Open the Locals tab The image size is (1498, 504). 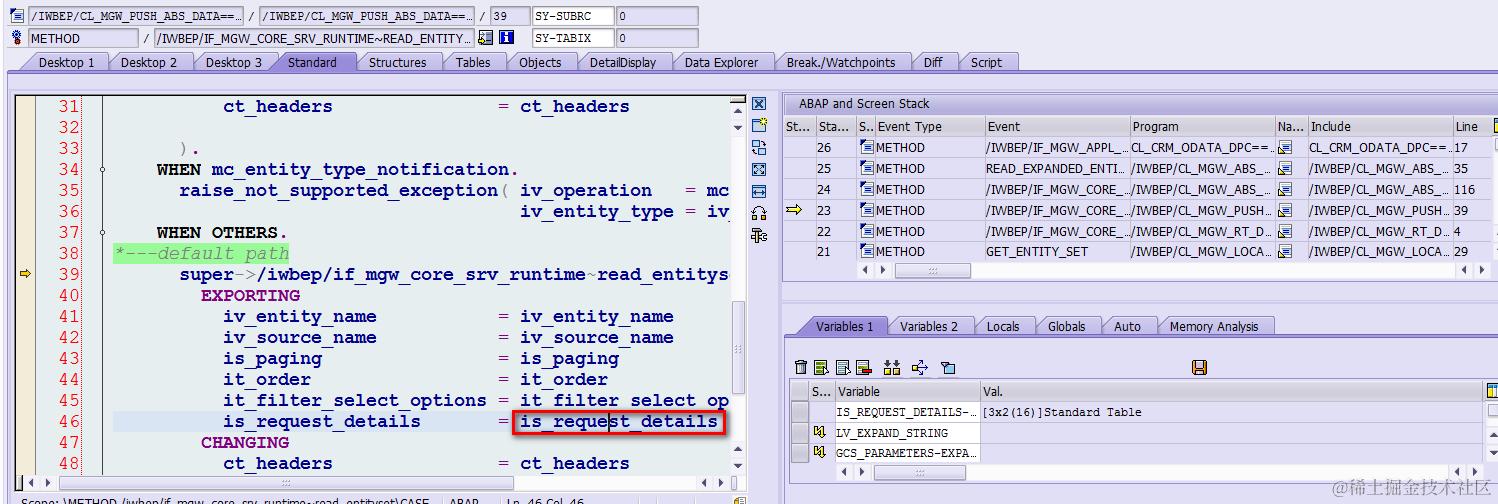(x=1002, y=326)
